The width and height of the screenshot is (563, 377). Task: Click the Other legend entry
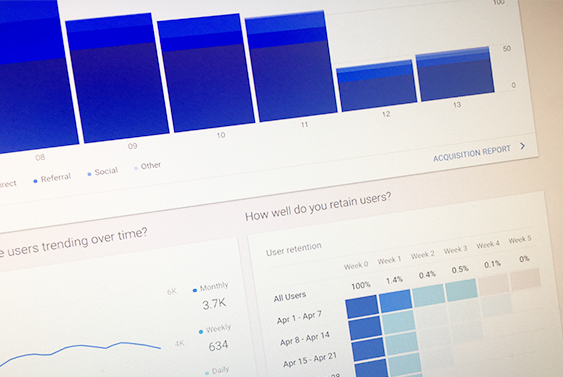147,166
